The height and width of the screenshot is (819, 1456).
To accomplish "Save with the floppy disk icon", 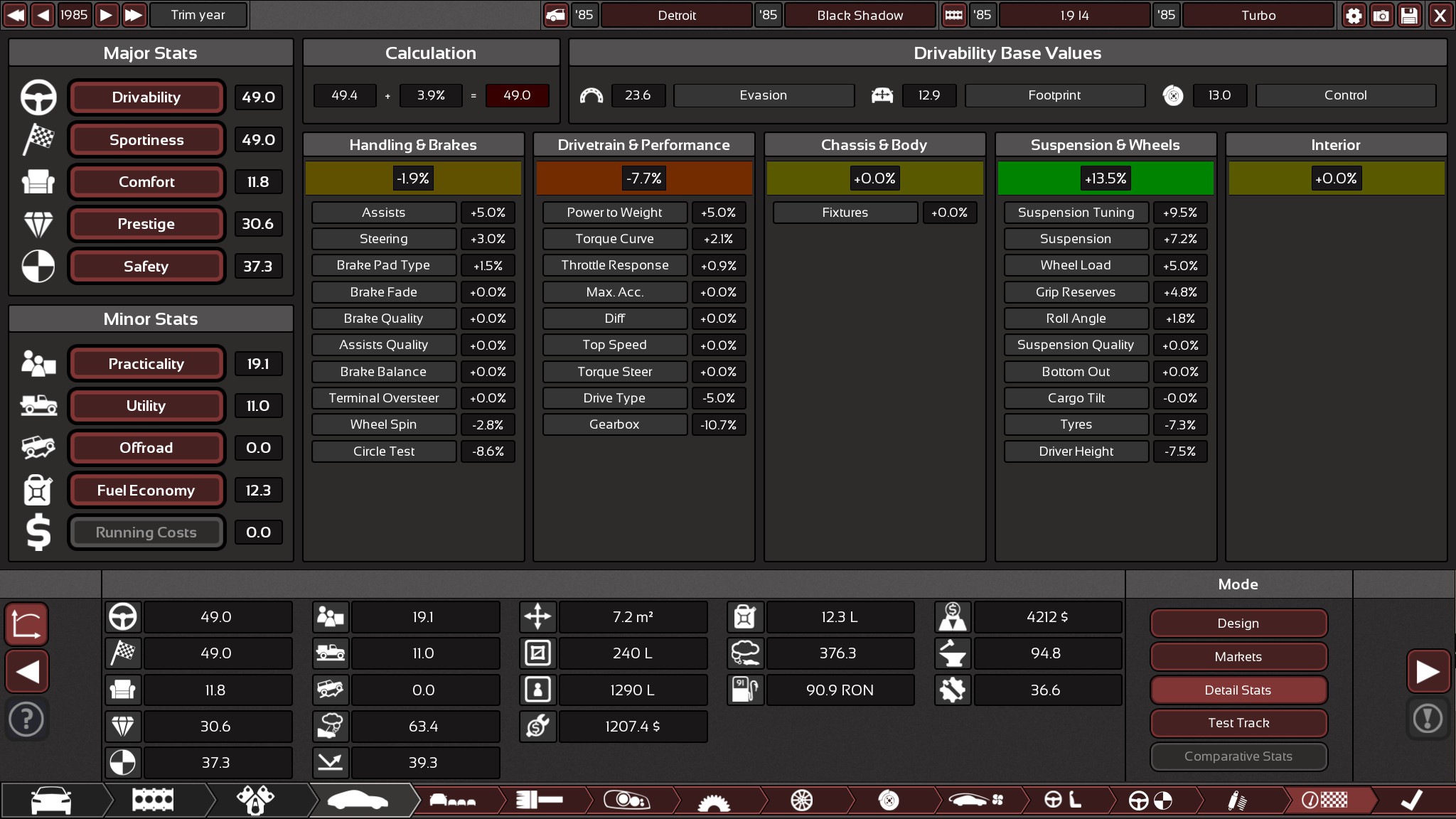I will point(1409,15).
